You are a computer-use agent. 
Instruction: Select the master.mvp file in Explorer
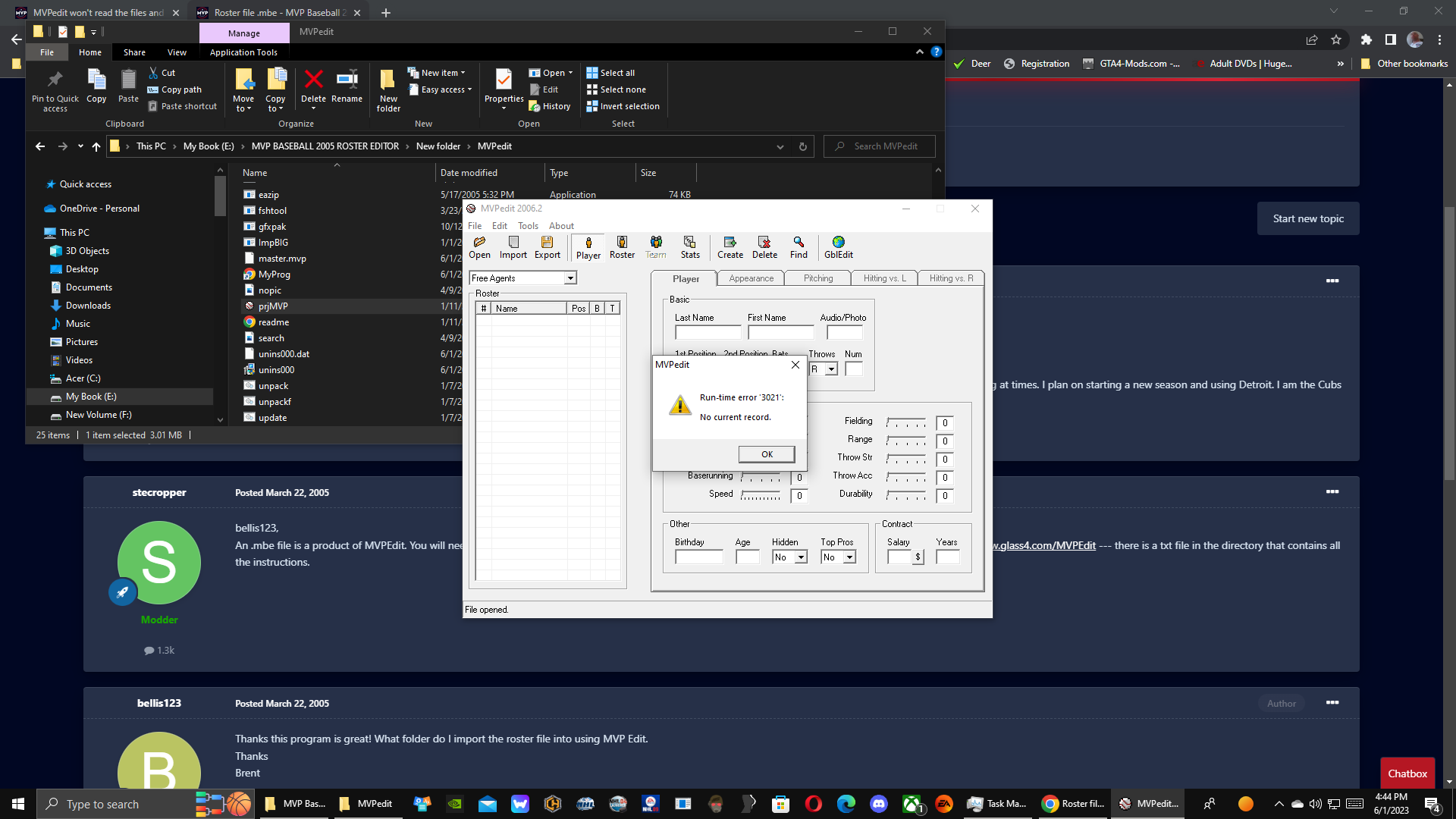pyautogui.click(x=282, y=259)
